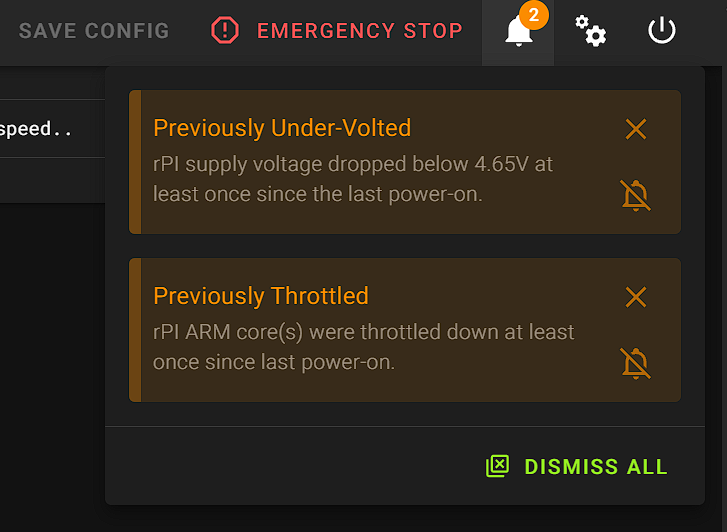Viewport: 727px width, 532px height.
Task: Open the notifications bell icon
Action: 518,33
